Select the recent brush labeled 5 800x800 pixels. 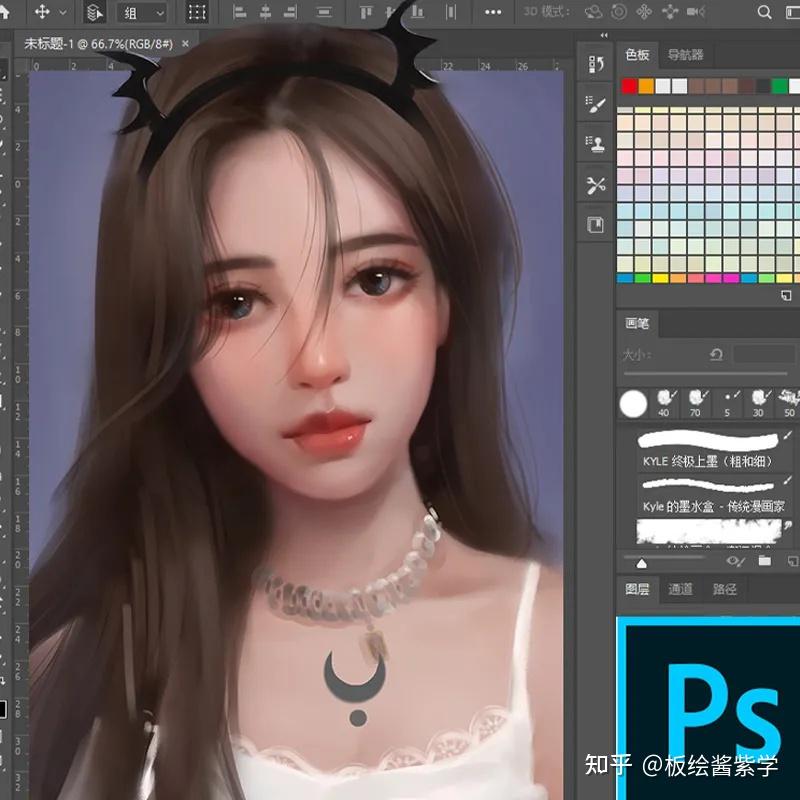click(729, 404)
